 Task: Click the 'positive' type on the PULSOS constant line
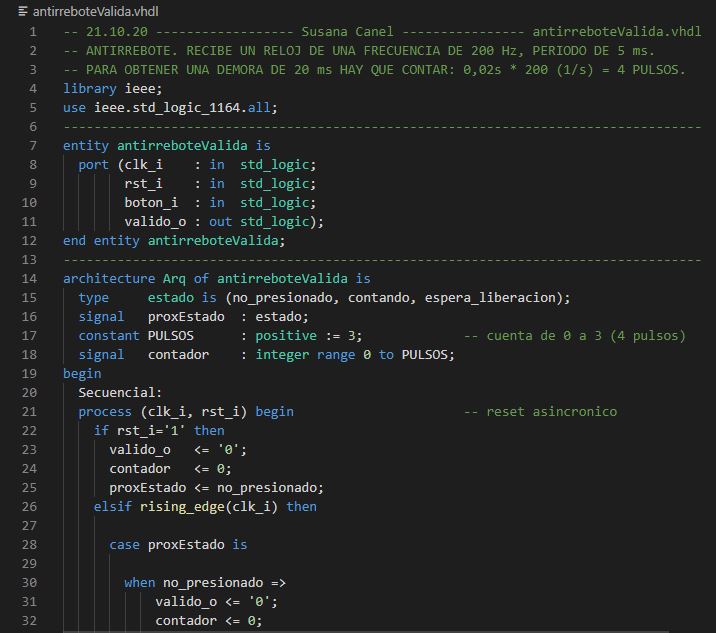285,335
